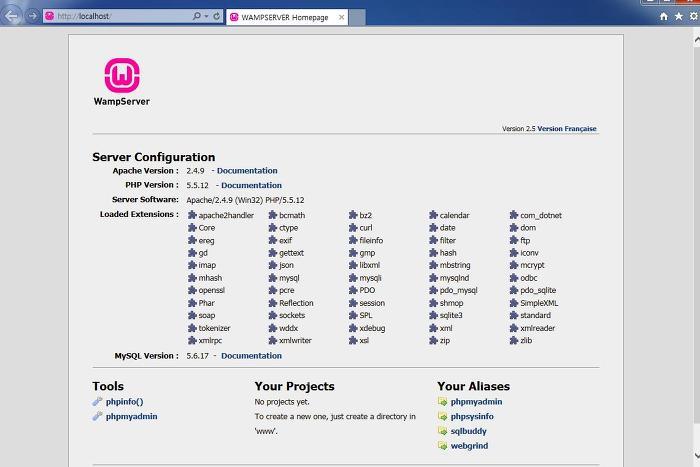
Task: Open the address bar dropdown arrow
Action: pos(206,17)
